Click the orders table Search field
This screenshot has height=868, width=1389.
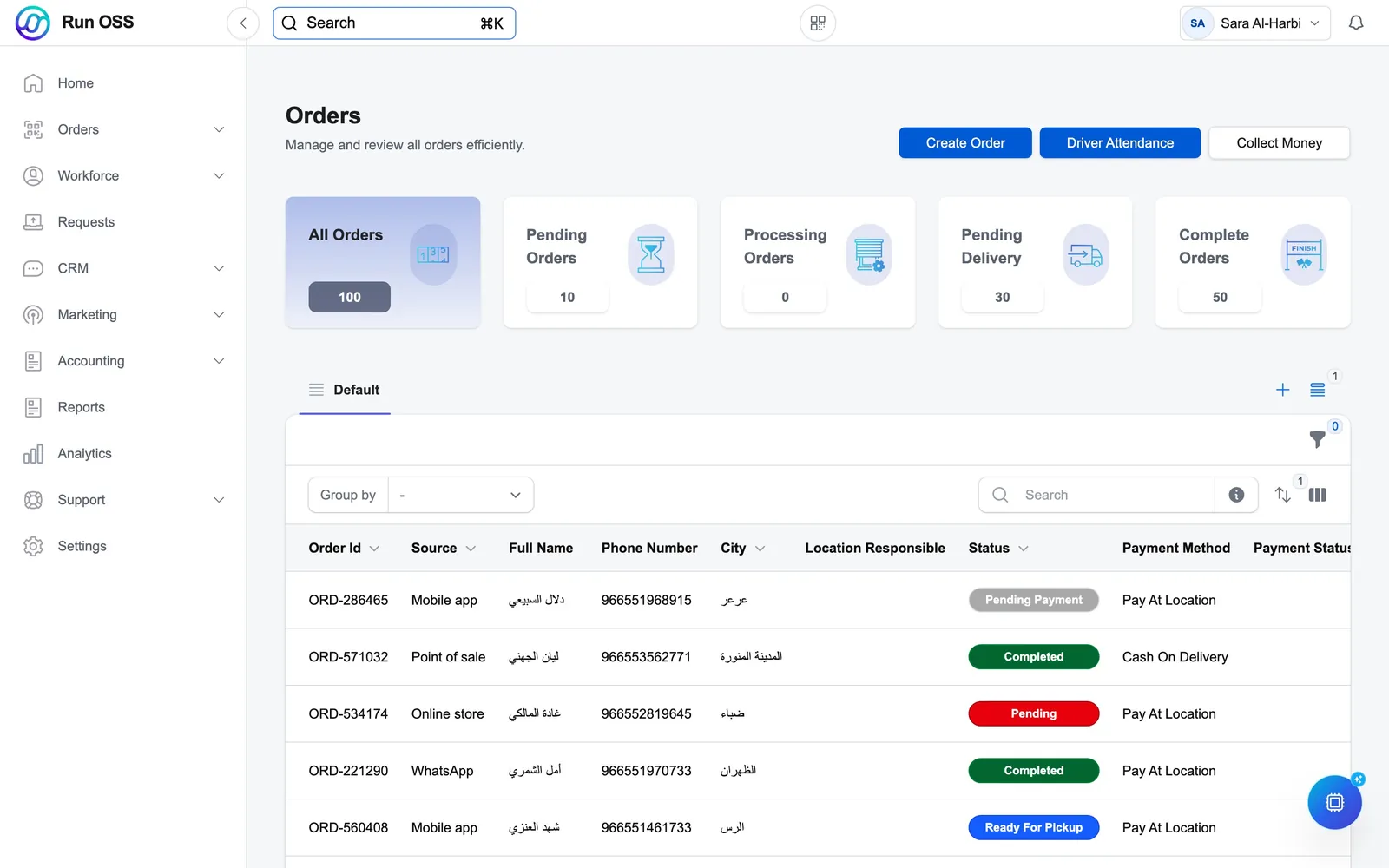[x=1096, y=495]
